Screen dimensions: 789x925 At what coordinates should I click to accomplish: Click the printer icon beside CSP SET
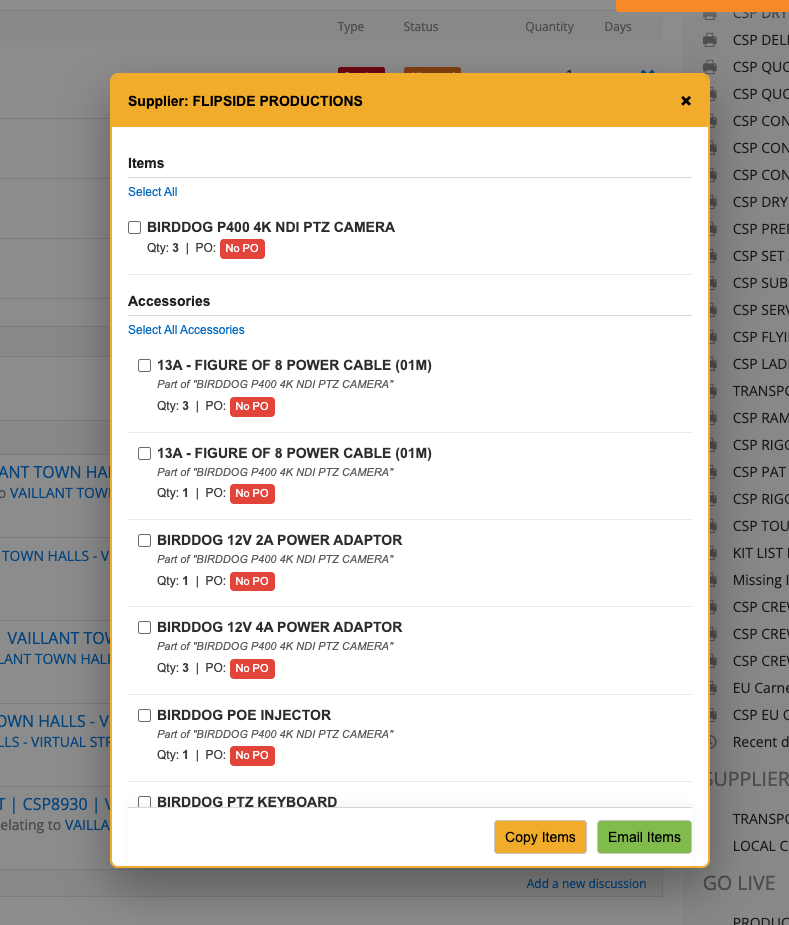(712, 256)
